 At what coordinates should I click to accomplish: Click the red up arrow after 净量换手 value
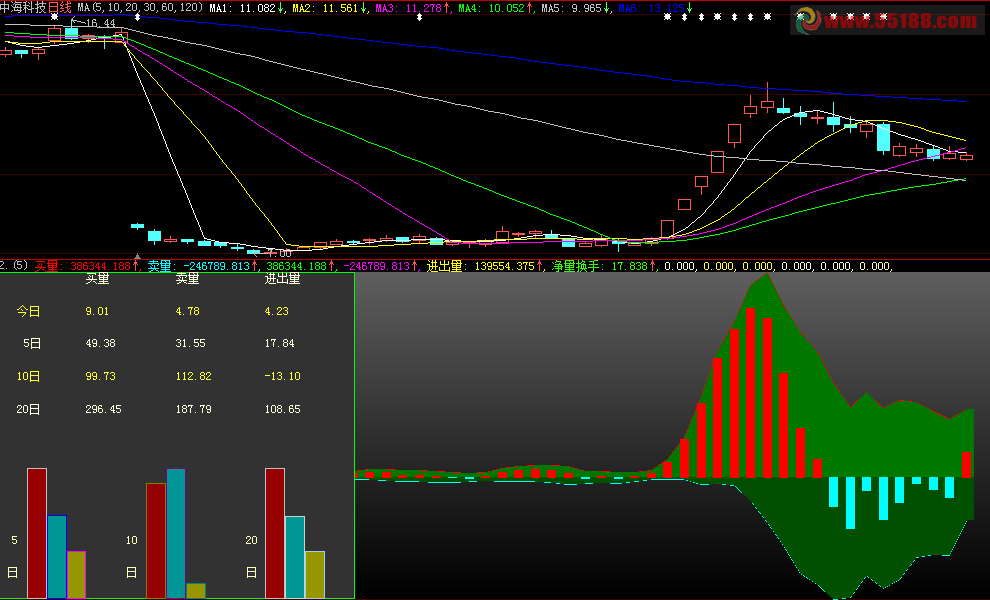coord(653,266)
